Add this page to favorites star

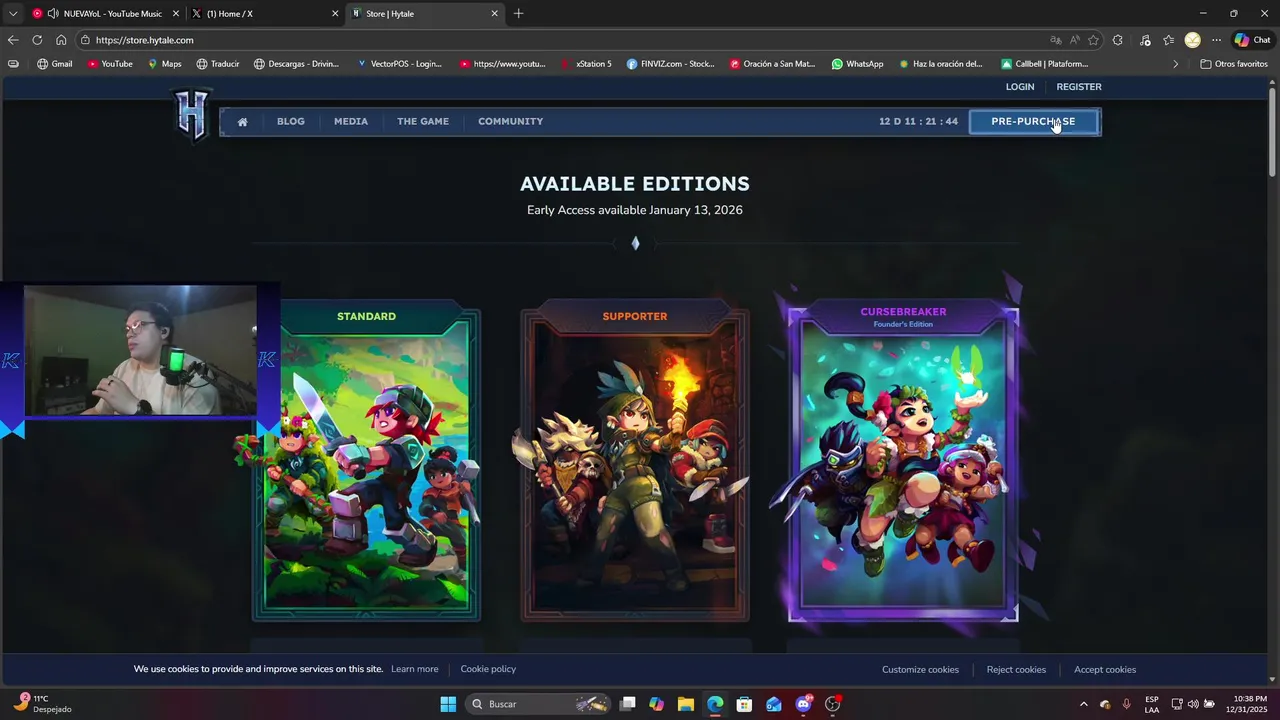pyautogui.click(x=1093, y=40)
